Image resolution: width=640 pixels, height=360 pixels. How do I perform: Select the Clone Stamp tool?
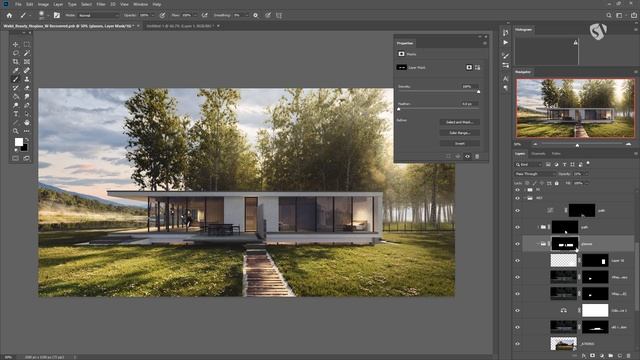coord(27,79)
